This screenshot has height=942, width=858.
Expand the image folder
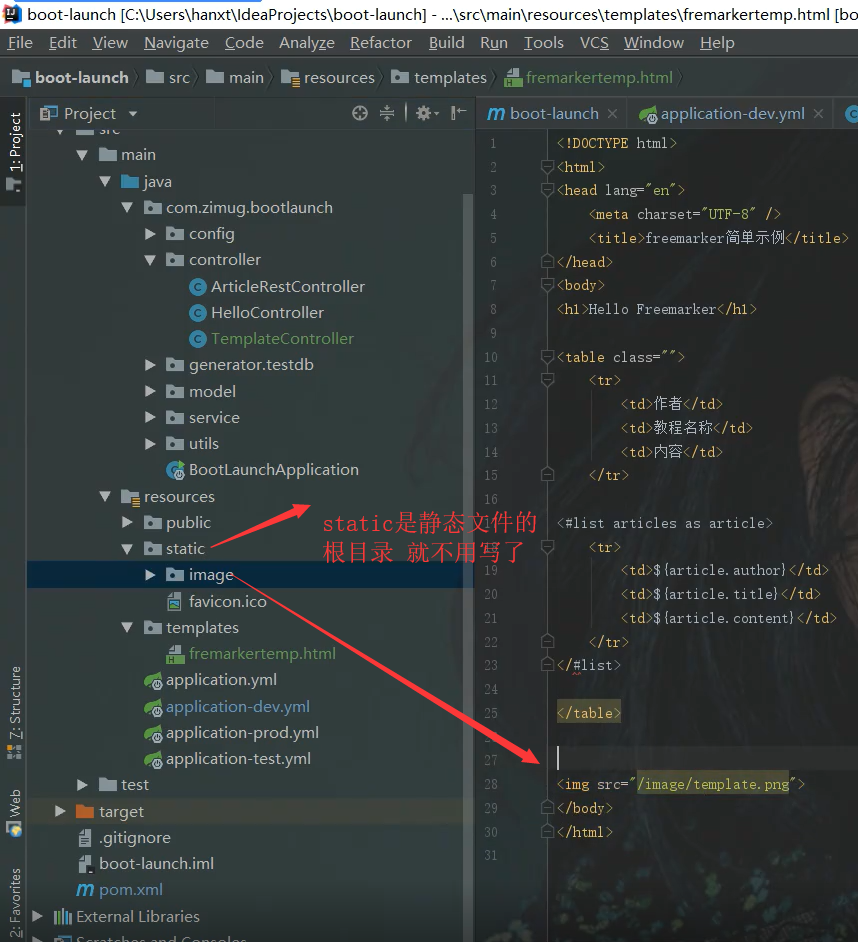pyautogui.click(x=150, y=575)
